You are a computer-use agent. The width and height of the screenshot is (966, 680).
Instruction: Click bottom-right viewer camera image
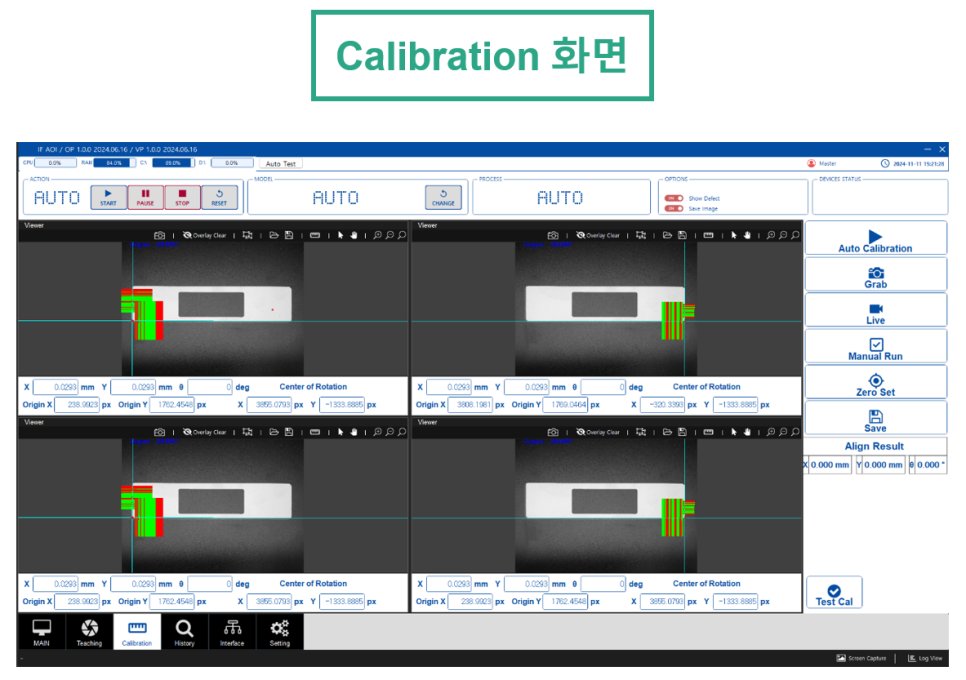[x=606, y=506]
